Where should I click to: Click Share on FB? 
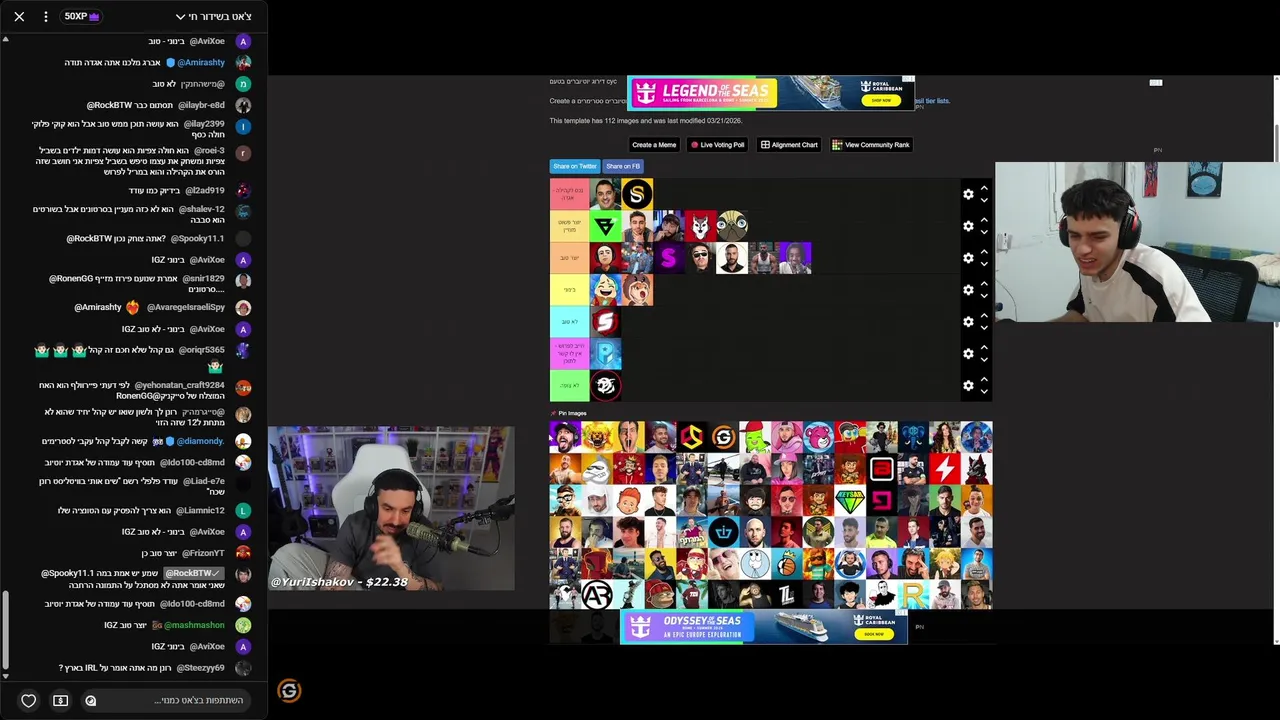tap(623, 166)
